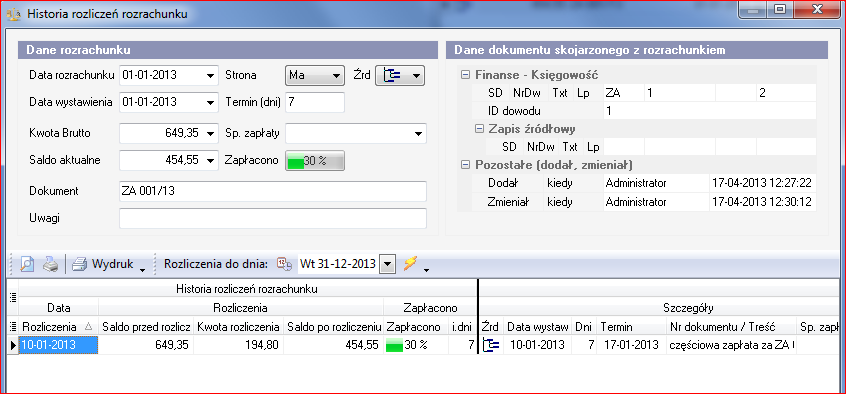Screen dimensions: 846x394
Task: Click the printer icon in toolbar
Action: point(50,264)
